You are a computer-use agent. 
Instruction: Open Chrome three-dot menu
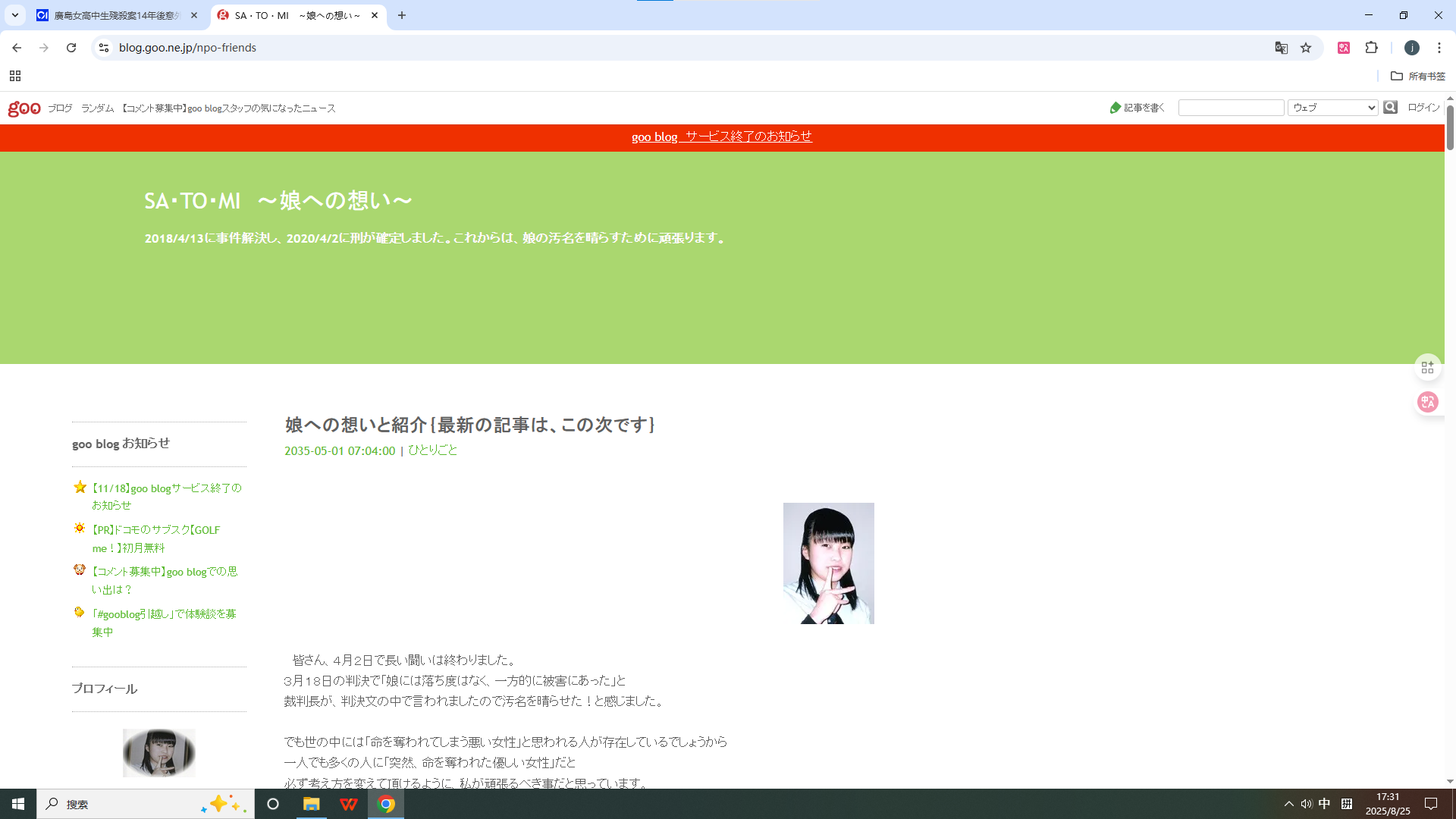click(x=1439, y=48)
